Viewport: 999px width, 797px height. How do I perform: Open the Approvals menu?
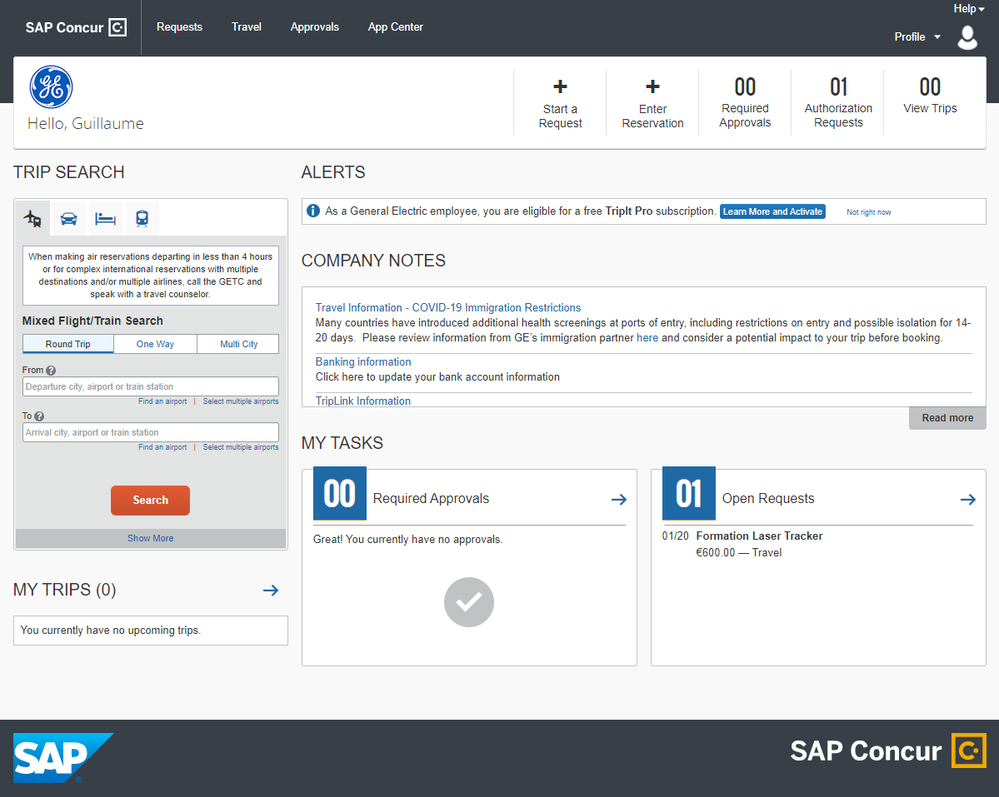(314, 27)
